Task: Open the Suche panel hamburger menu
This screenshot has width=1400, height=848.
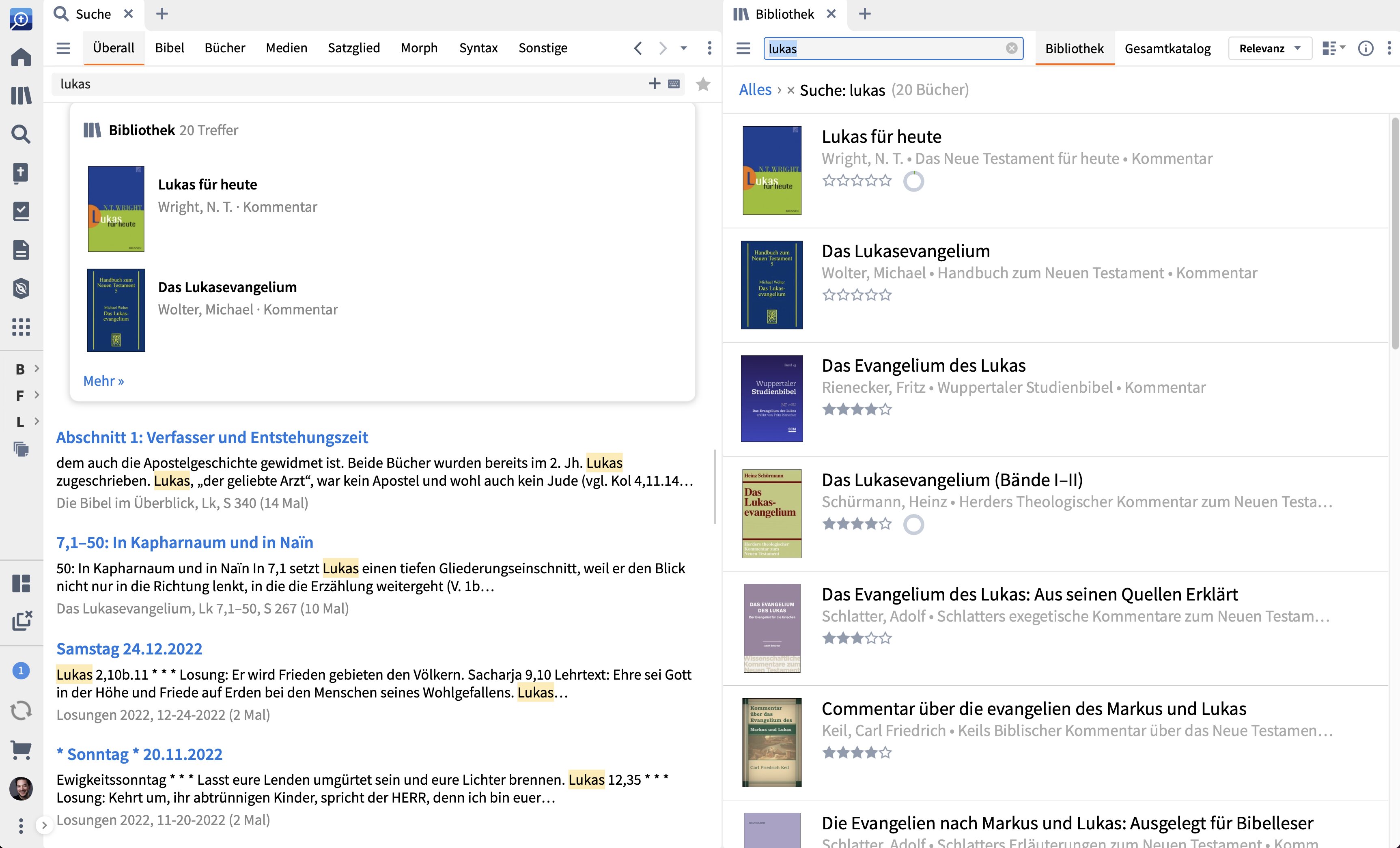Action: 63,48
